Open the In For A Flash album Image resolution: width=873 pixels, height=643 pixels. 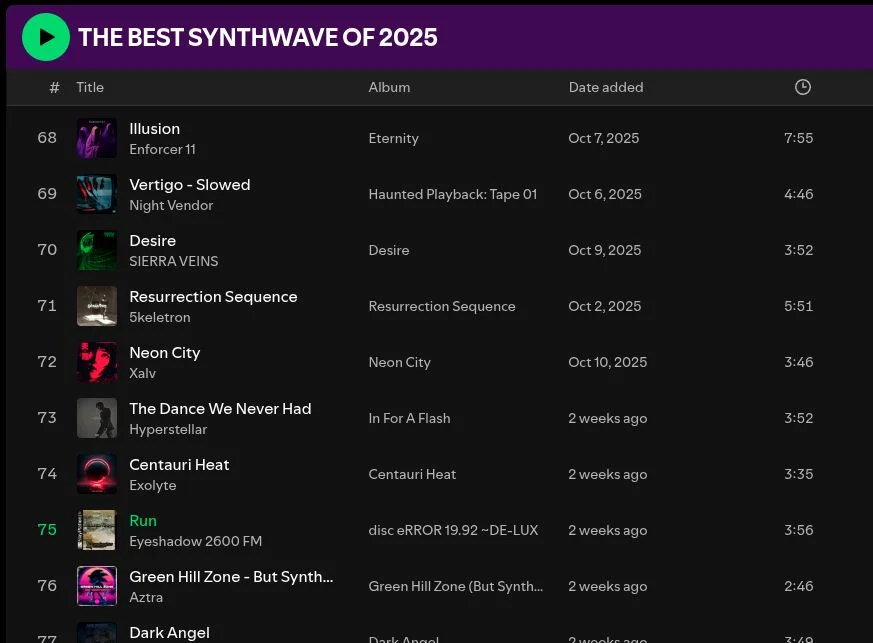pyautogui.click(x=409, y=418)
